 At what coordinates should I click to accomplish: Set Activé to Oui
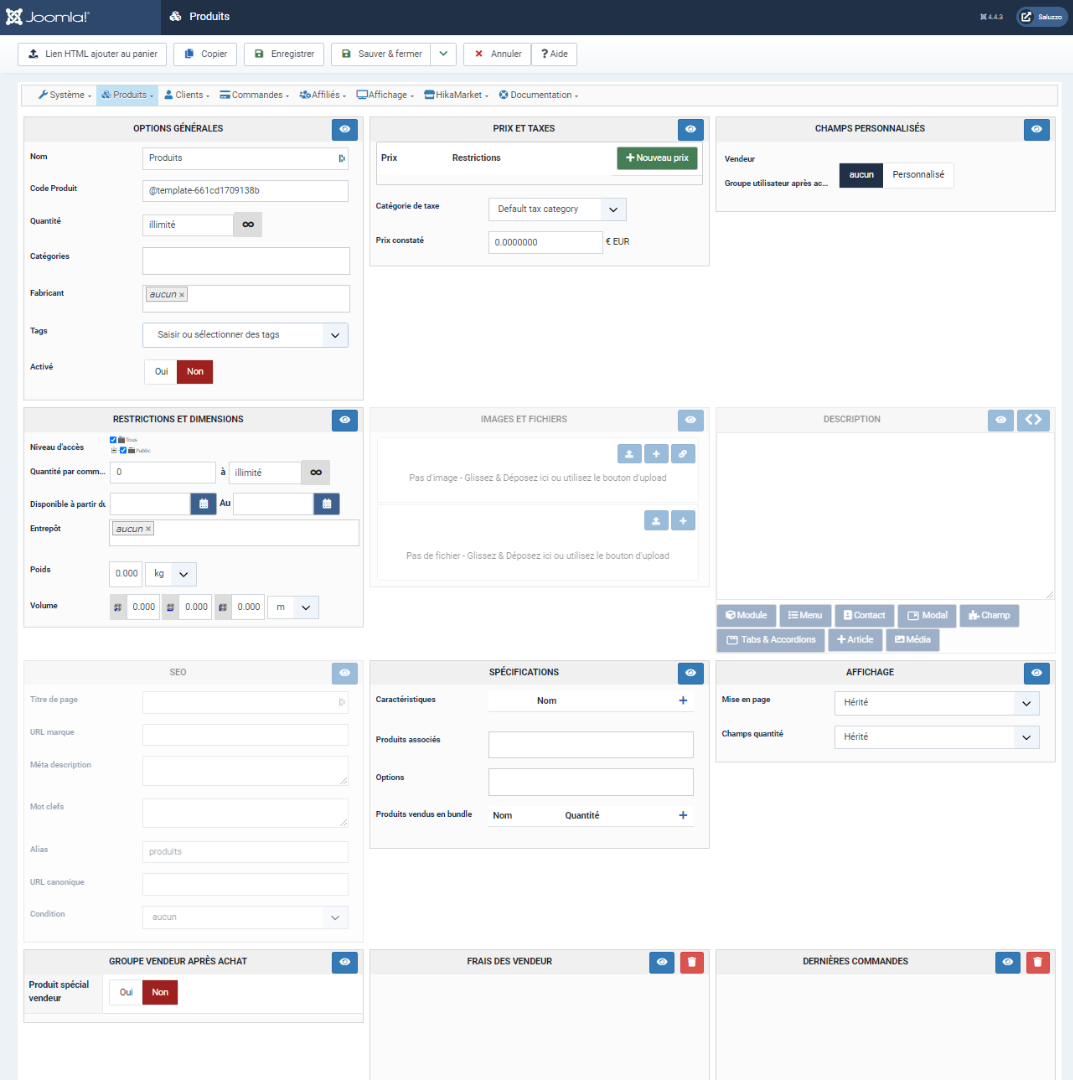[161, 372]
